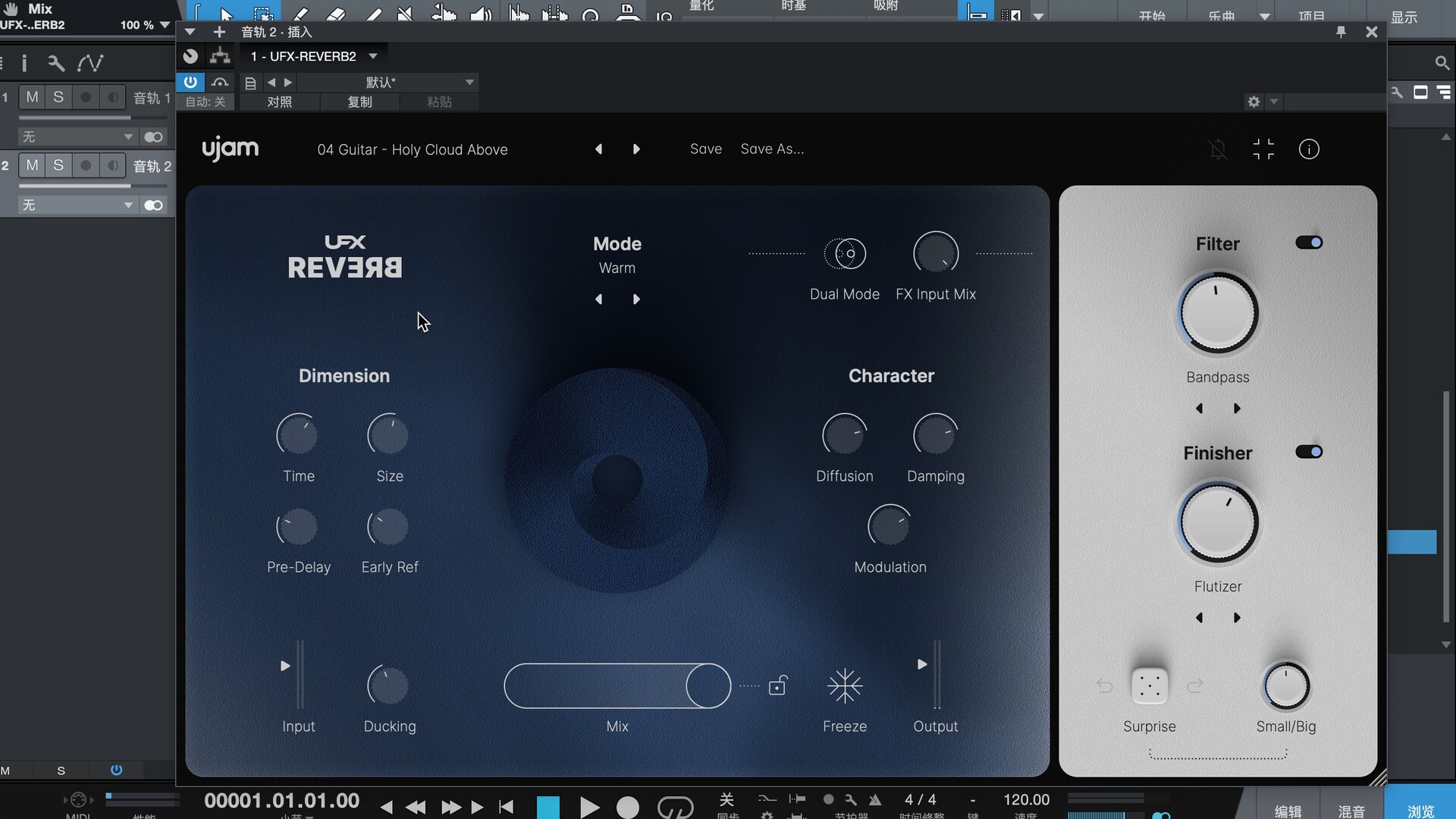Click 复制 copy button
The height and width of the screenshot is (819, 1456).
(359, 102)
